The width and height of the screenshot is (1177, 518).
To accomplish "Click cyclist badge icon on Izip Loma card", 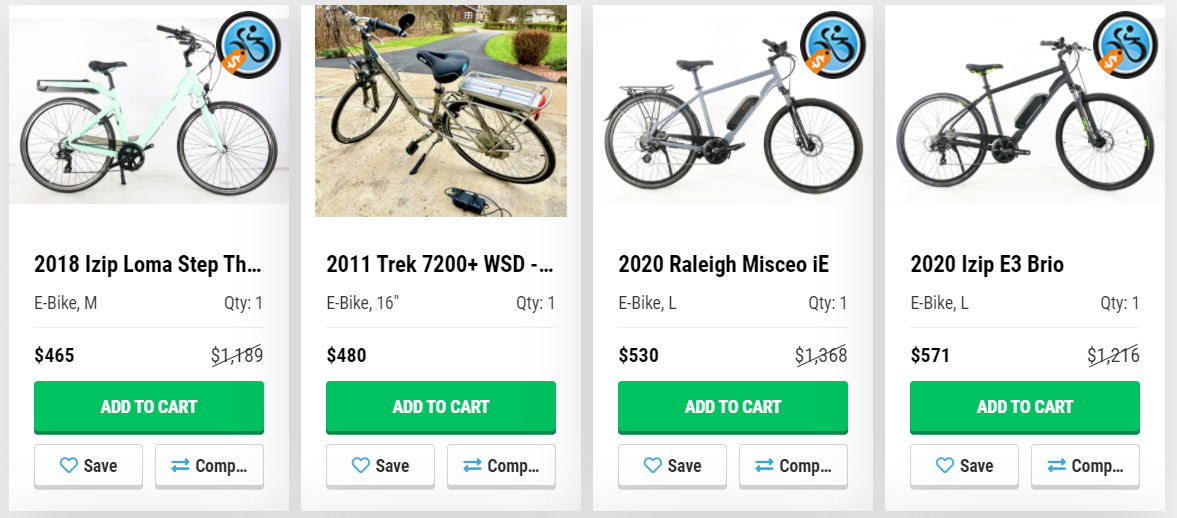I will pyautogui.click(x=248, y=45).
